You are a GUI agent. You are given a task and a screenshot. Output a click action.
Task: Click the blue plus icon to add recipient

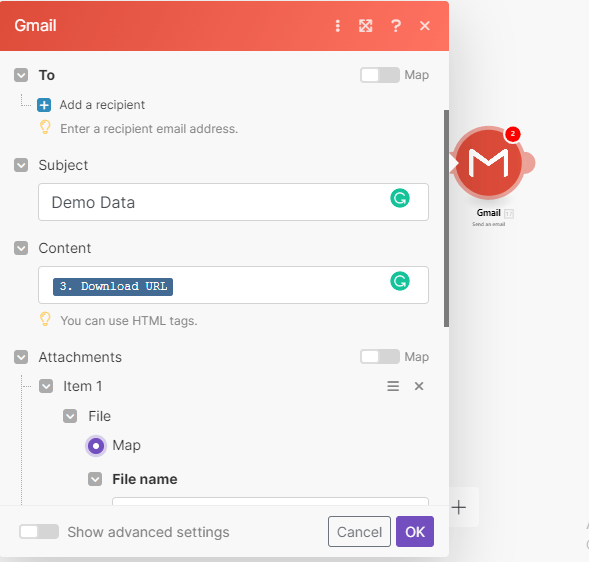pos(44,105)
